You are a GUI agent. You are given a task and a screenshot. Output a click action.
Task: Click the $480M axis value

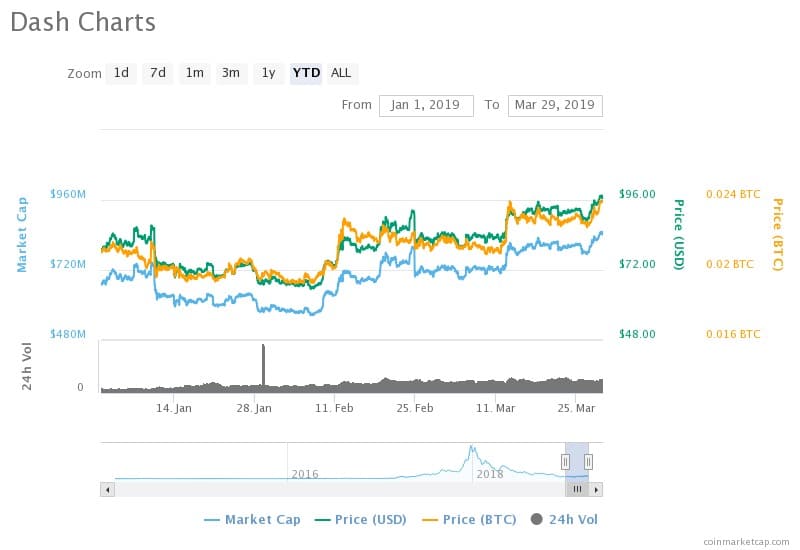point(68,334)
